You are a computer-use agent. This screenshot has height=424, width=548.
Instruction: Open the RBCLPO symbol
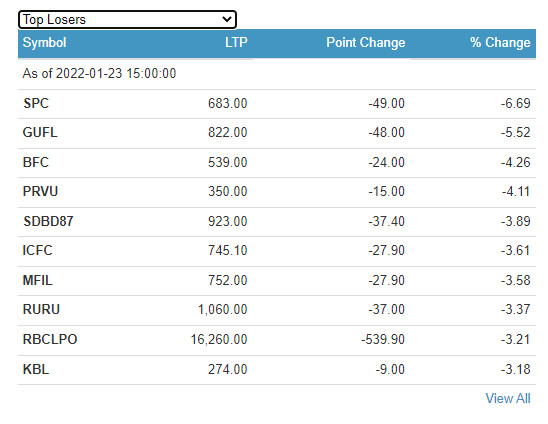coord(50,339)
